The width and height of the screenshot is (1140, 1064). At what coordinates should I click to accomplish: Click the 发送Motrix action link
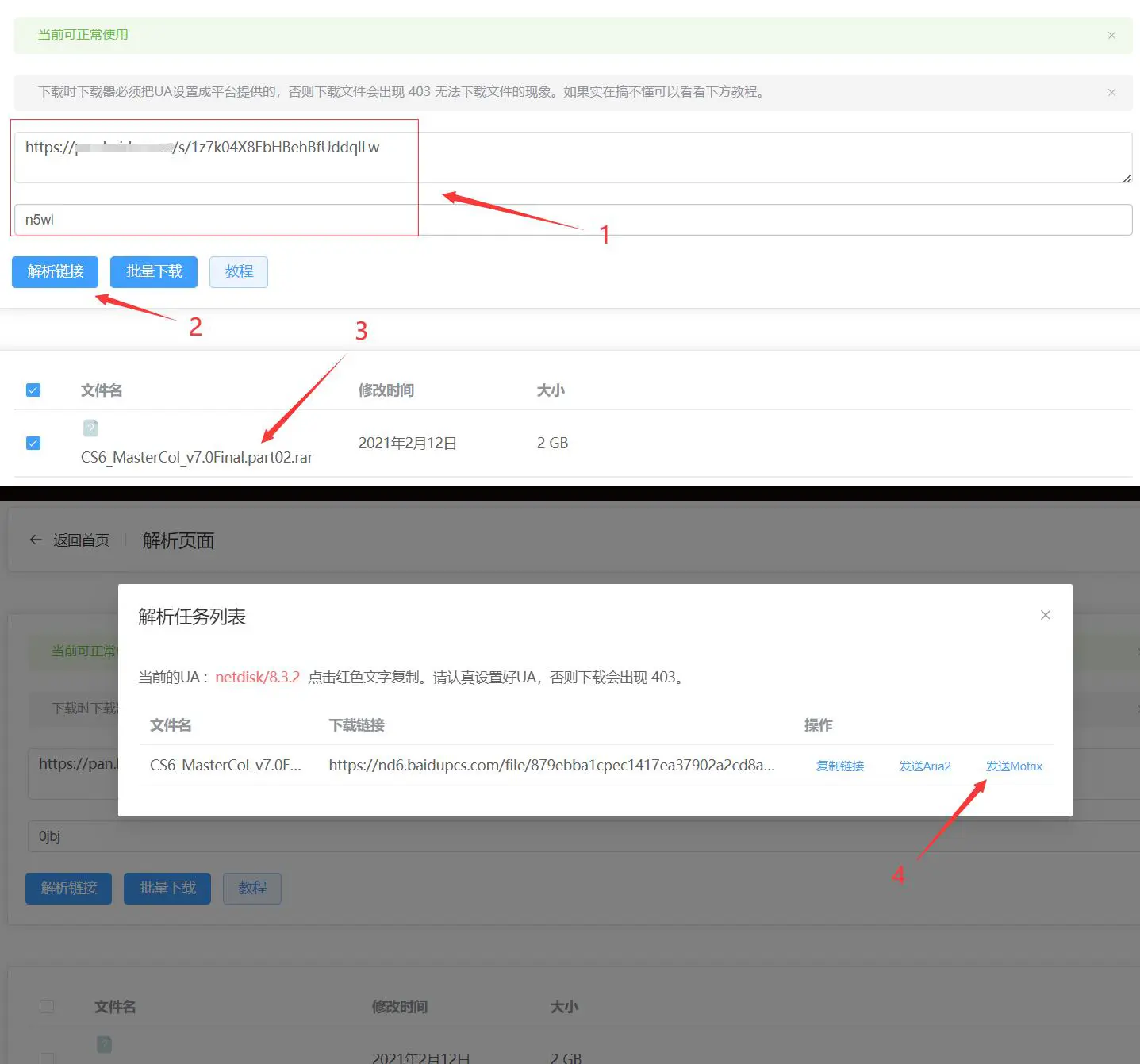pyautogui.click(x=1014, y=766)
